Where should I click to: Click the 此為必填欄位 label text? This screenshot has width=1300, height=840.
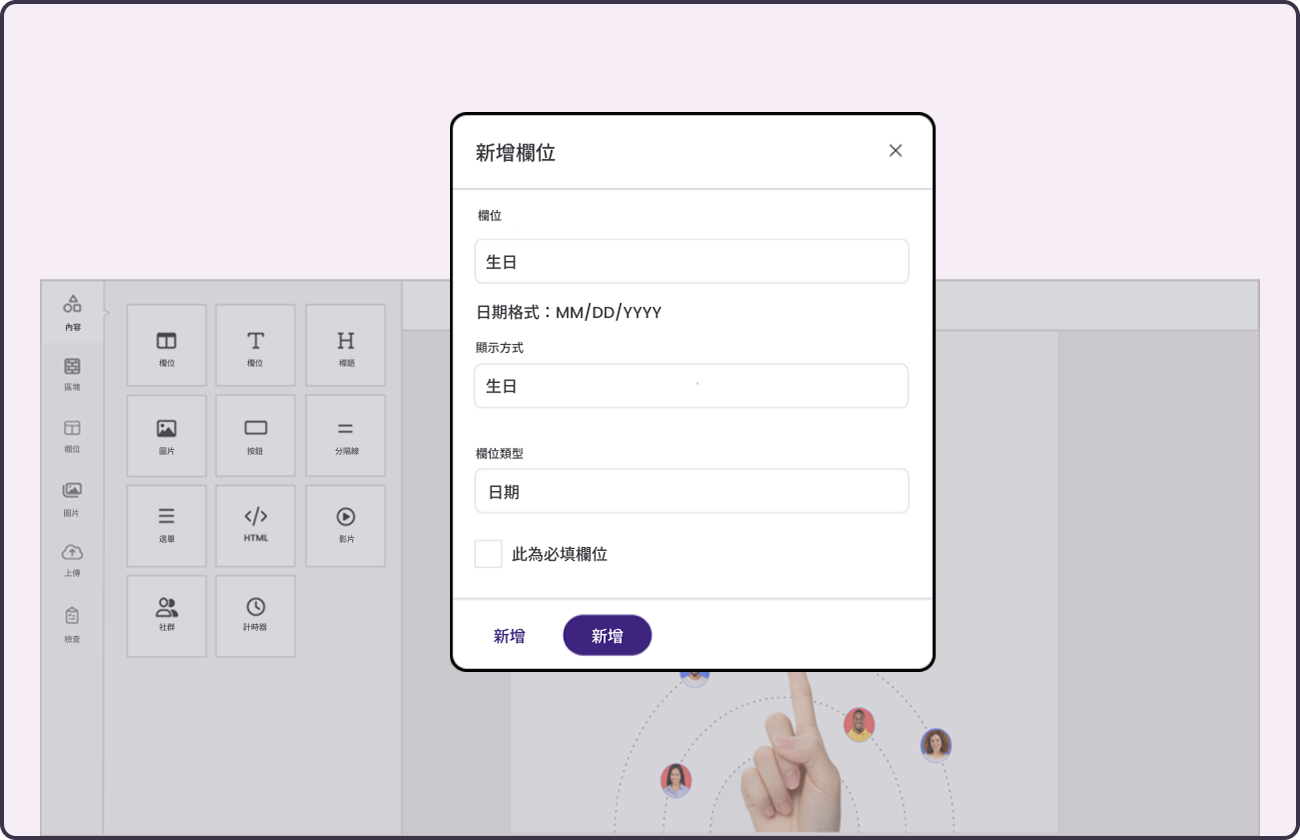(560, 554)
